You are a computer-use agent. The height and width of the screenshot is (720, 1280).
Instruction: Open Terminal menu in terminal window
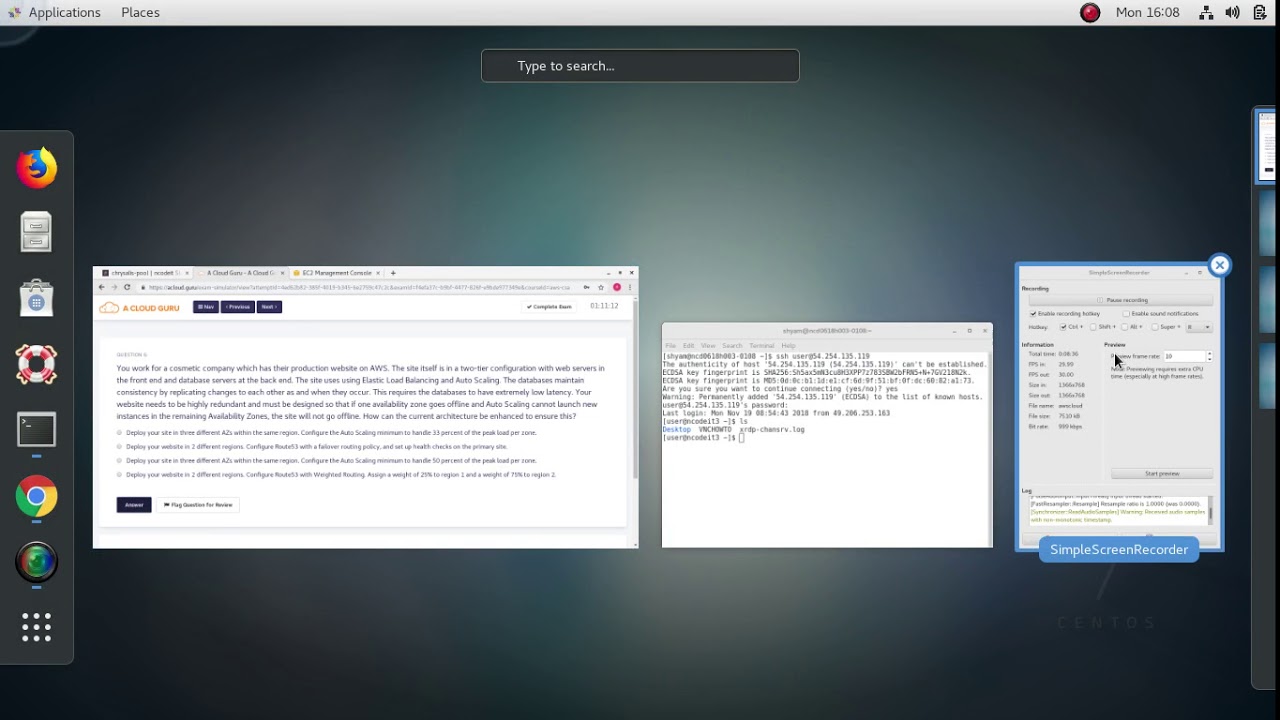[761, 345]
